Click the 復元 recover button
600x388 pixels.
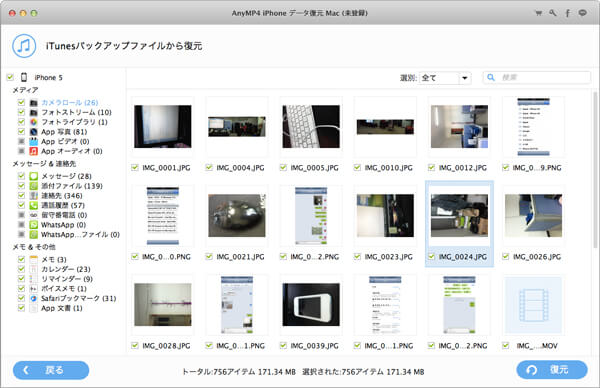tap(552, 370)
